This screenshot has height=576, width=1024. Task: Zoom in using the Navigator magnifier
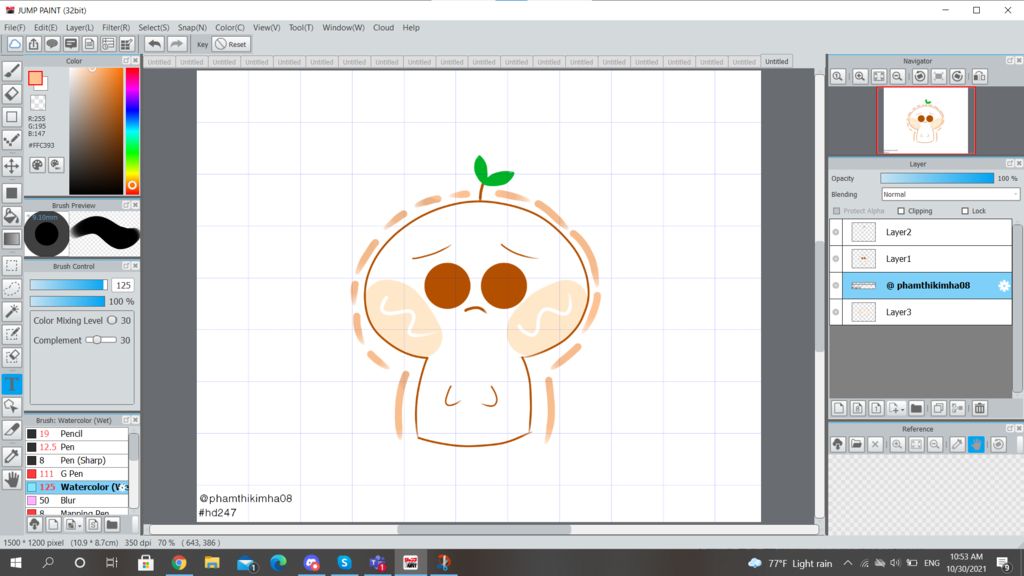click(860, 76)
